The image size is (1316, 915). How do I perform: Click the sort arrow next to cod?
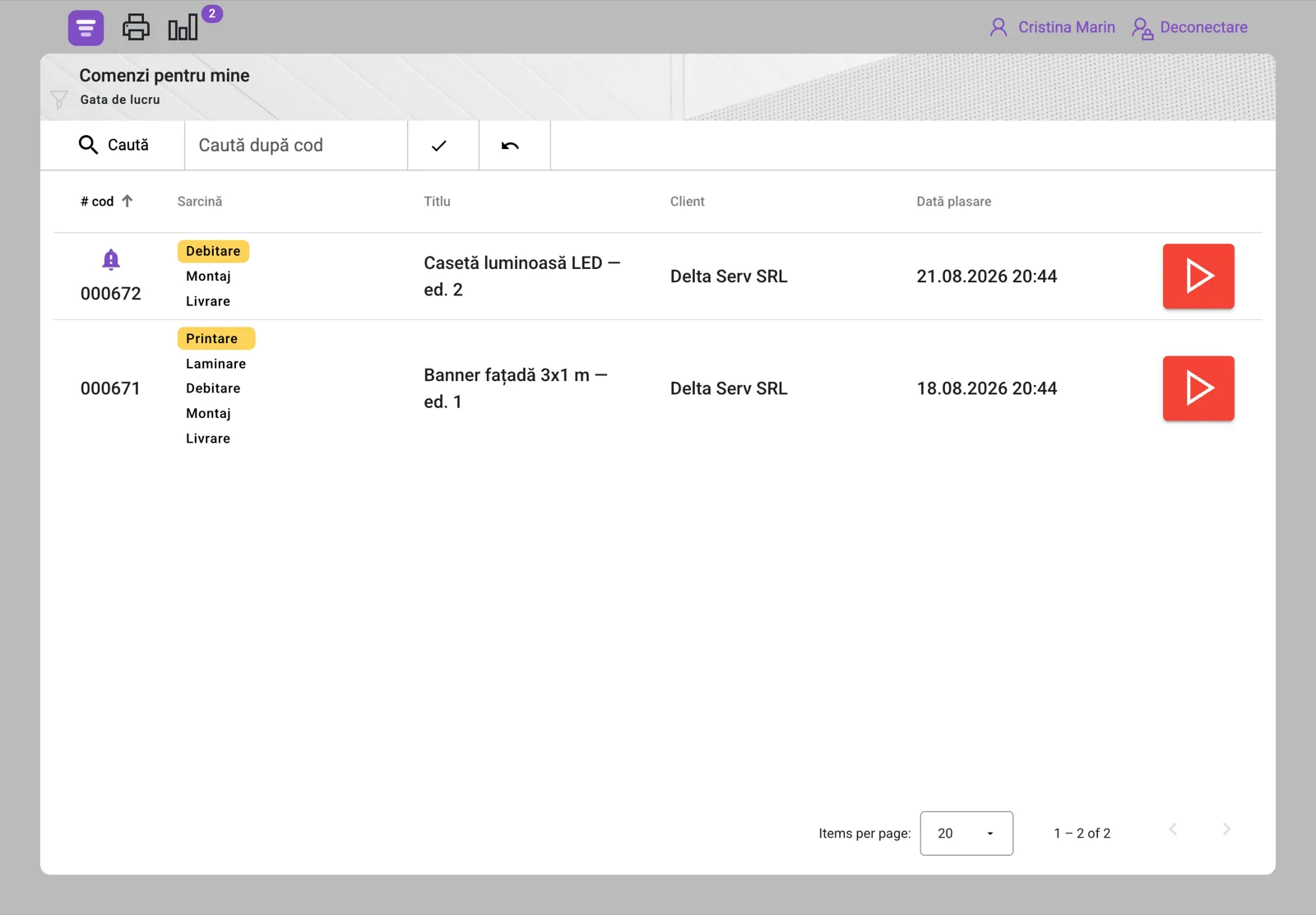(x=127, y=201)
